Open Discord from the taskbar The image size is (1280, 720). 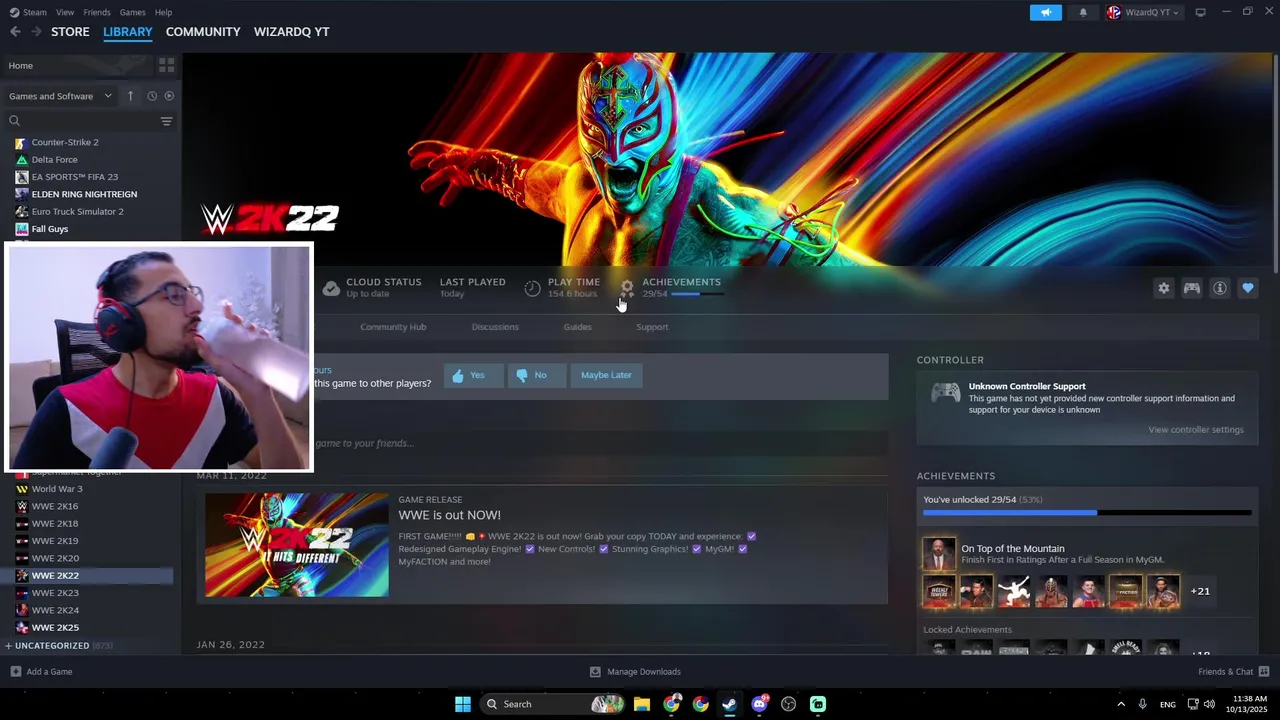click(759, 704)
